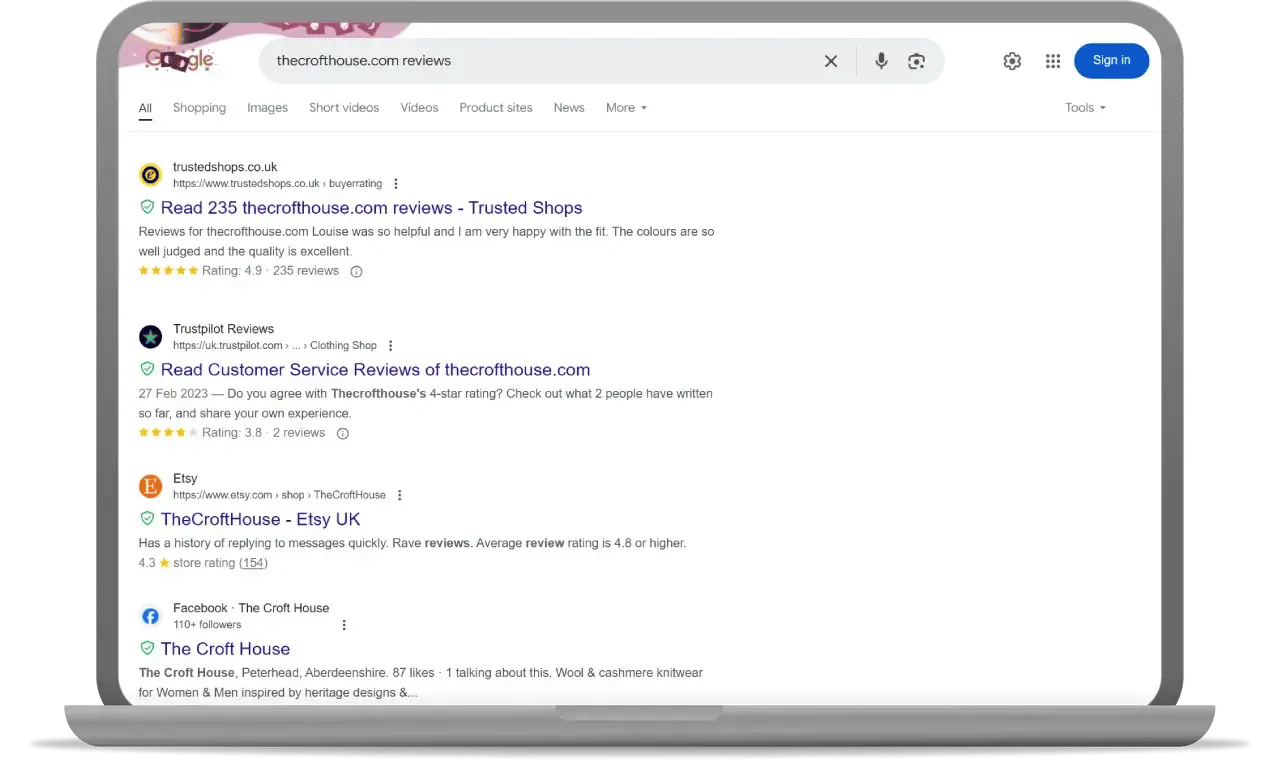This screenshot has width=1280, height=762.
Task: Click the '110+ followers' text
Action: pyautogui.click(x=207, y=625)
